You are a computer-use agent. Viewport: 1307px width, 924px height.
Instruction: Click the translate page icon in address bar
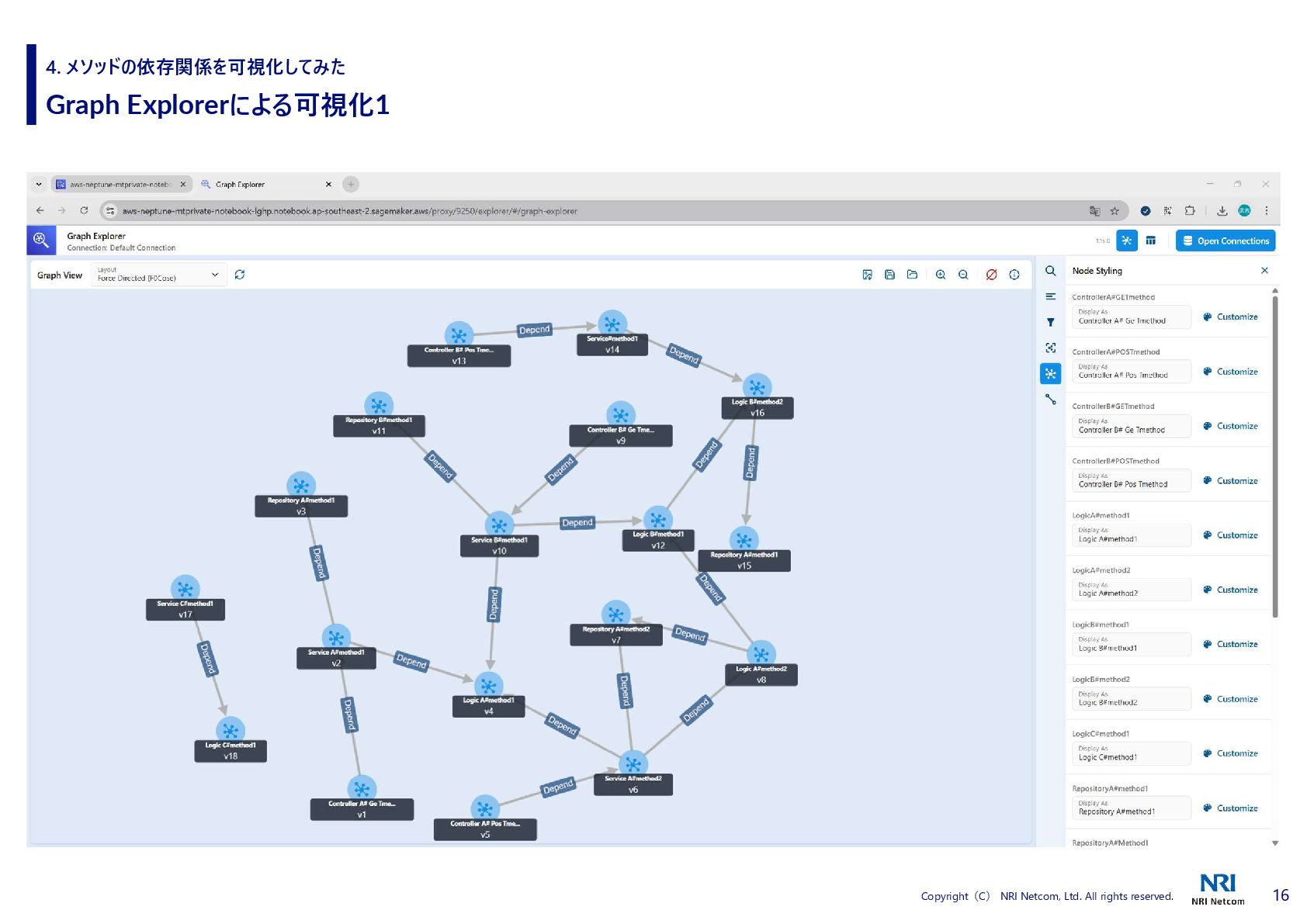click(x=1094, y=211)
